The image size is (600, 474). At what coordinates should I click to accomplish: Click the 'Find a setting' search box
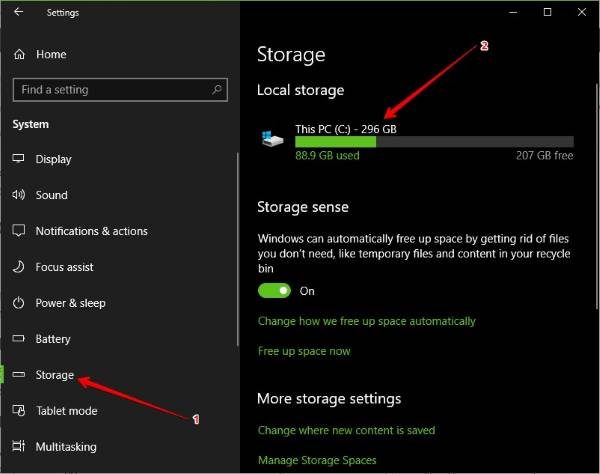coord(110,90)
